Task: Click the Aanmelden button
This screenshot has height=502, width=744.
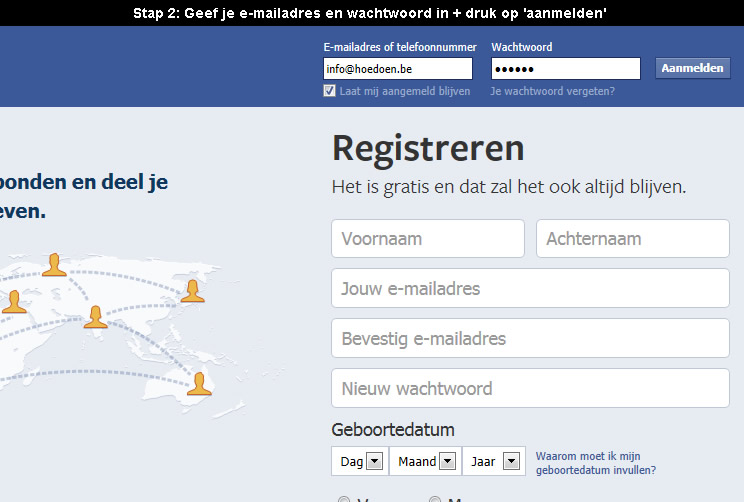Action: (693, 68)
